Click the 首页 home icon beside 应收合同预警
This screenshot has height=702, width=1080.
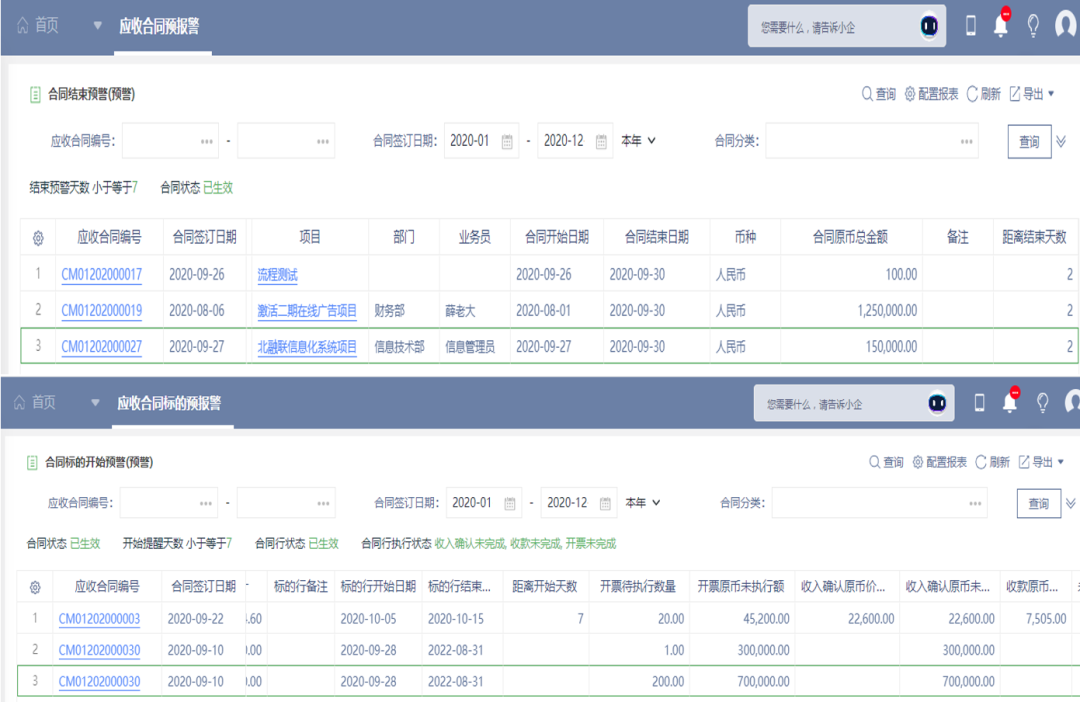23,26
